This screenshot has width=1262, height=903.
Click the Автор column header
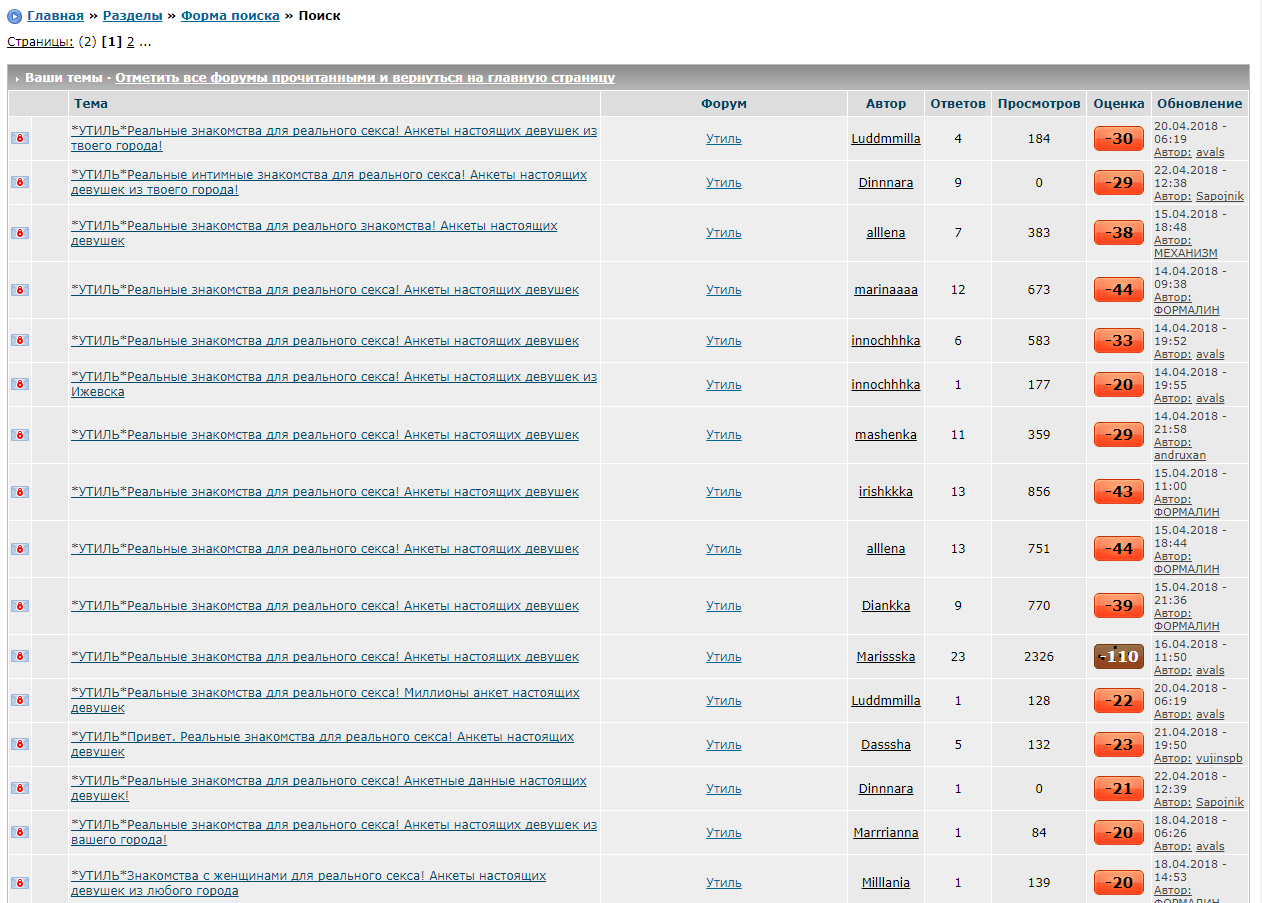tap(886, 104)
